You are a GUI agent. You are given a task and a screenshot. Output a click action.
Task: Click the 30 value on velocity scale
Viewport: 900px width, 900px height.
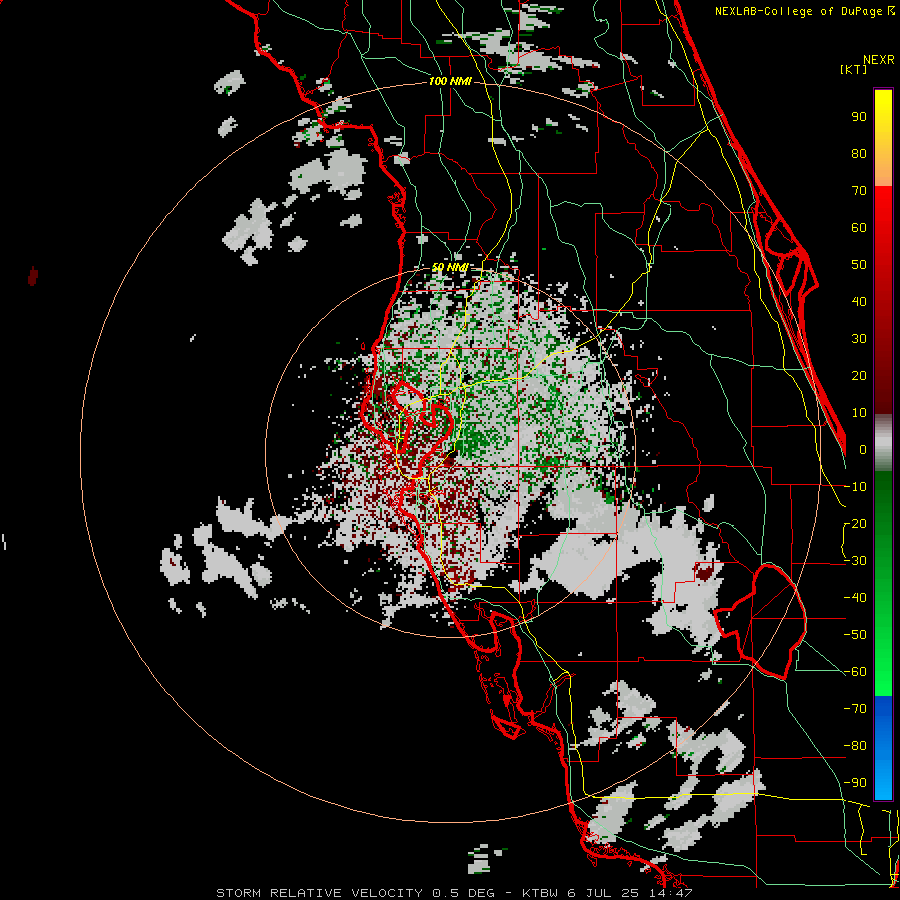point(859,339)
